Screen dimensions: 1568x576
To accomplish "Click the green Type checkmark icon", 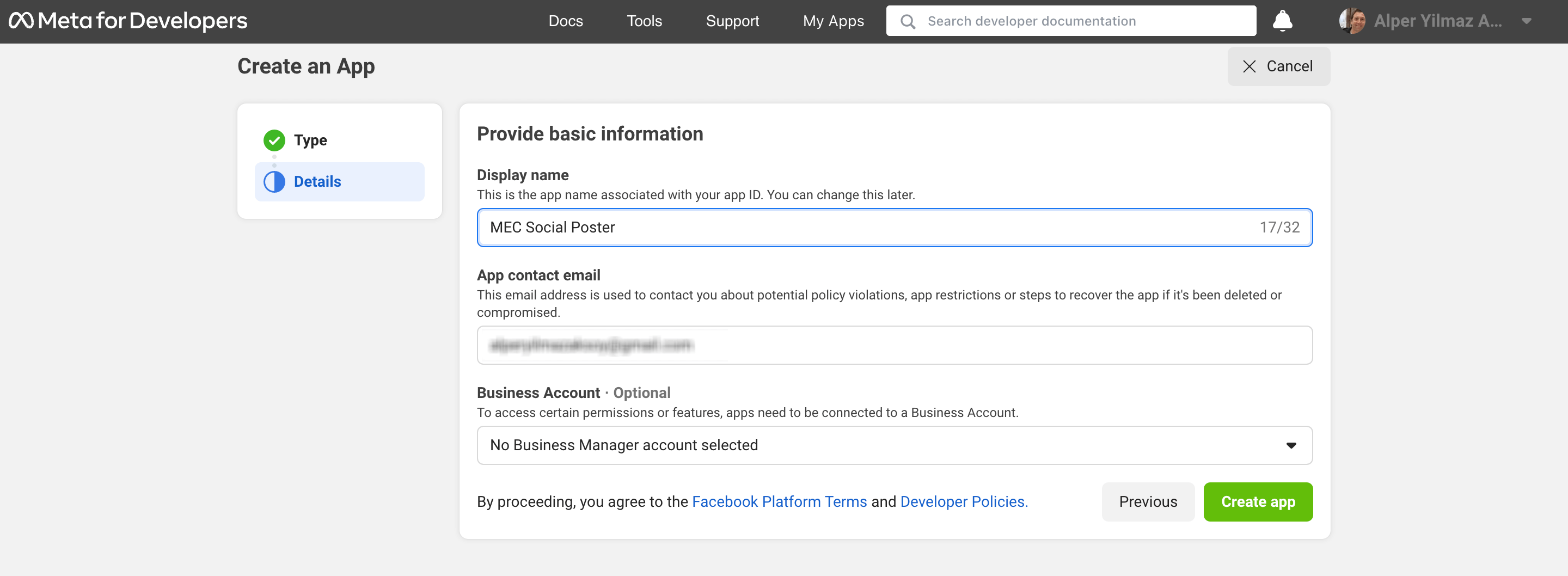I will point(274,140).
